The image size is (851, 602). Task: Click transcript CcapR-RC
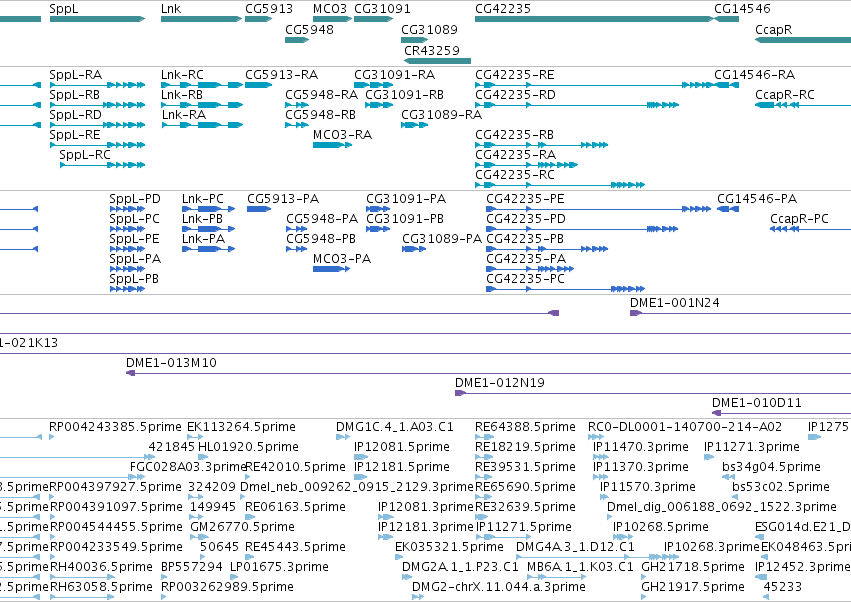coord(785,95)
